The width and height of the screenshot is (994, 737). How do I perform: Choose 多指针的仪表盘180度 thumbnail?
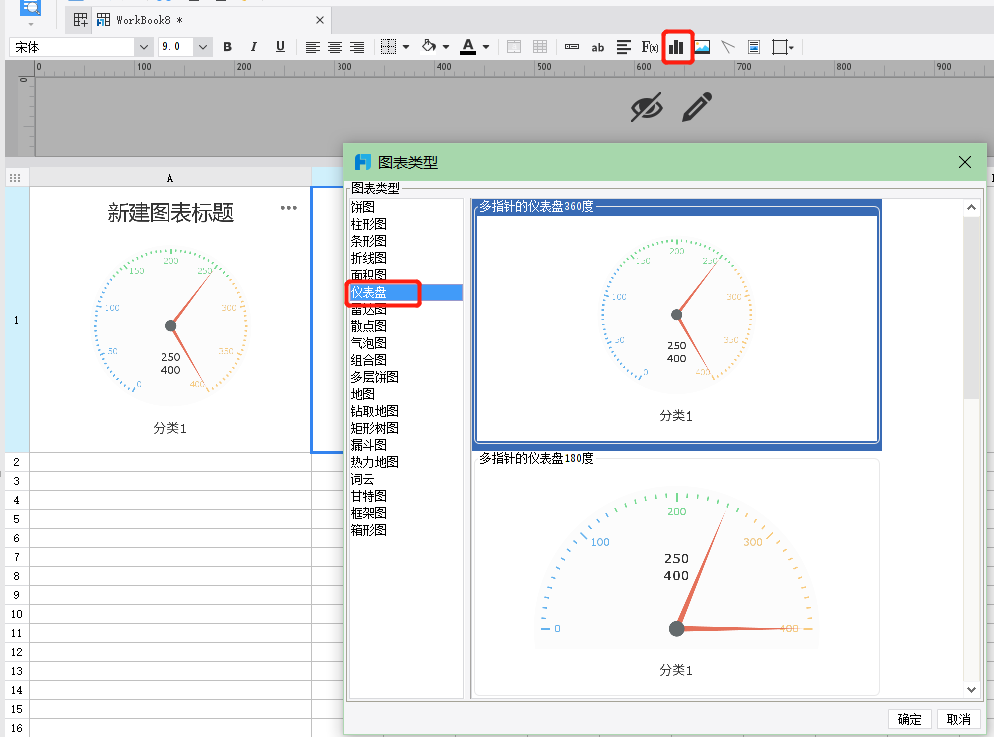[x=676, y=575]
